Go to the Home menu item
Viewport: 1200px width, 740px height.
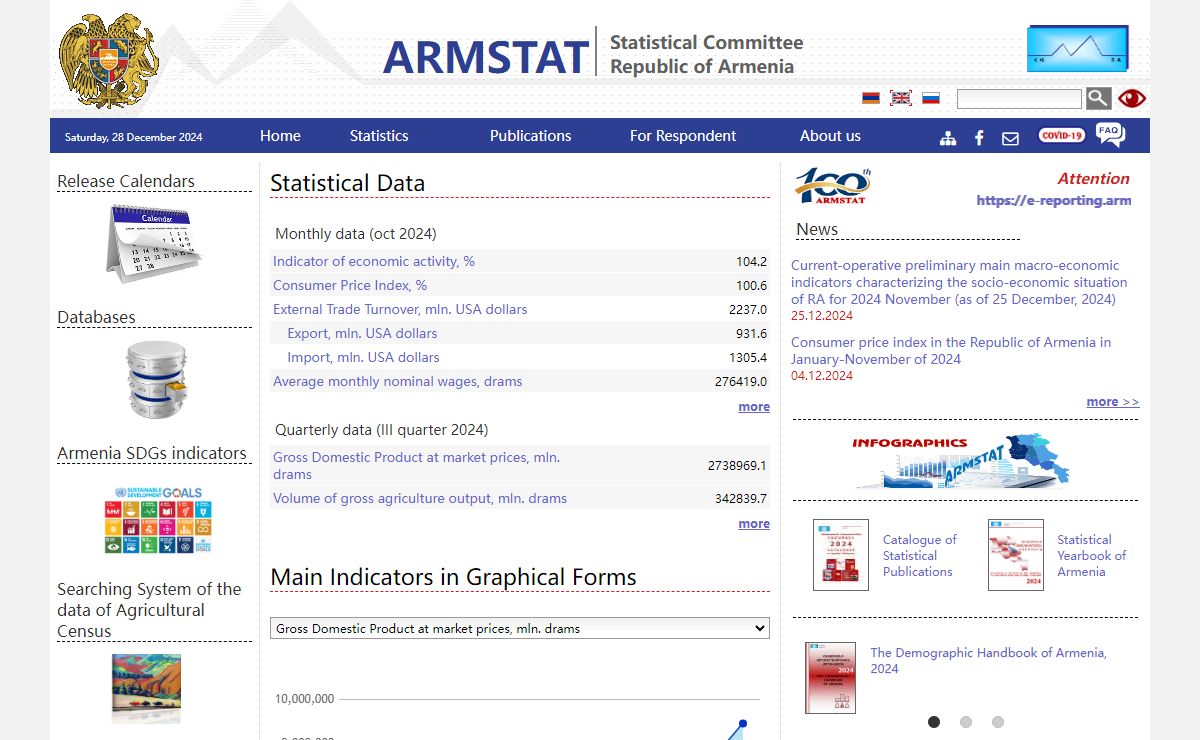point(280,136)
